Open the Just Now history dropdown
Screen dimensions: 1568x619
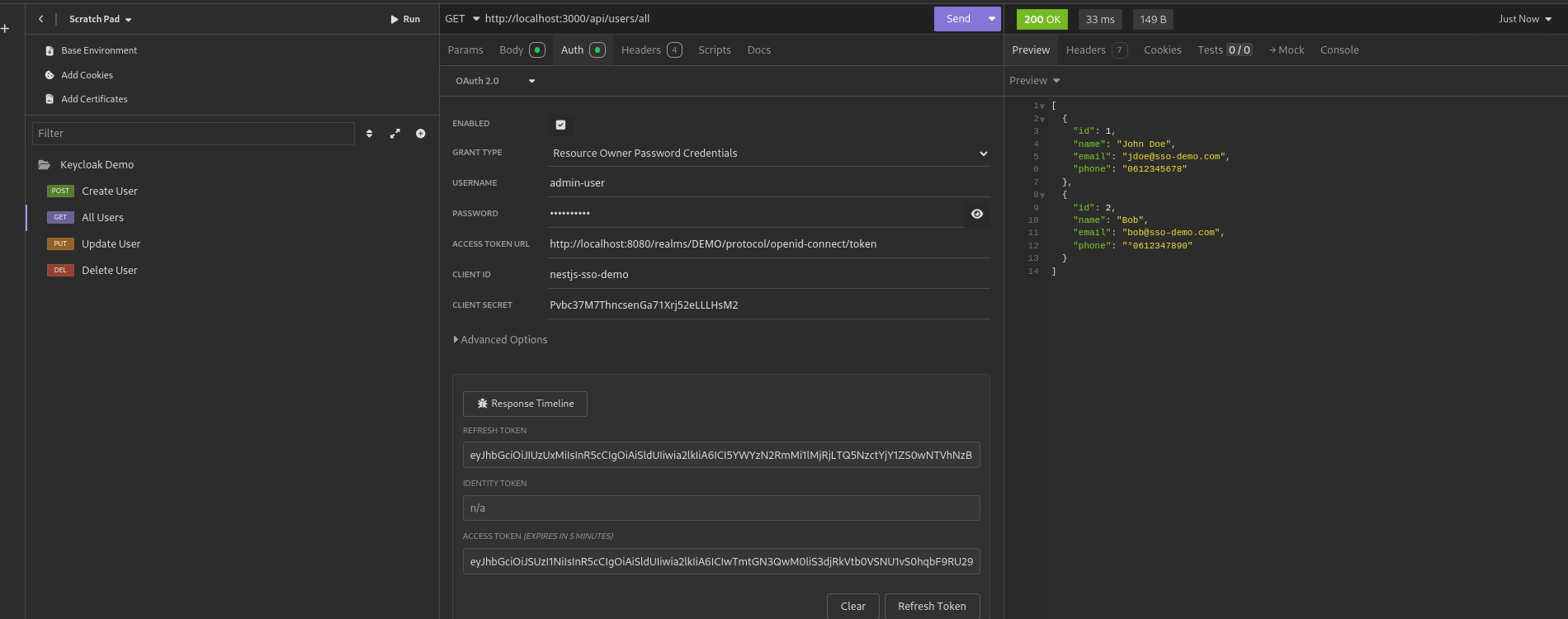[x=1525, y=19]
